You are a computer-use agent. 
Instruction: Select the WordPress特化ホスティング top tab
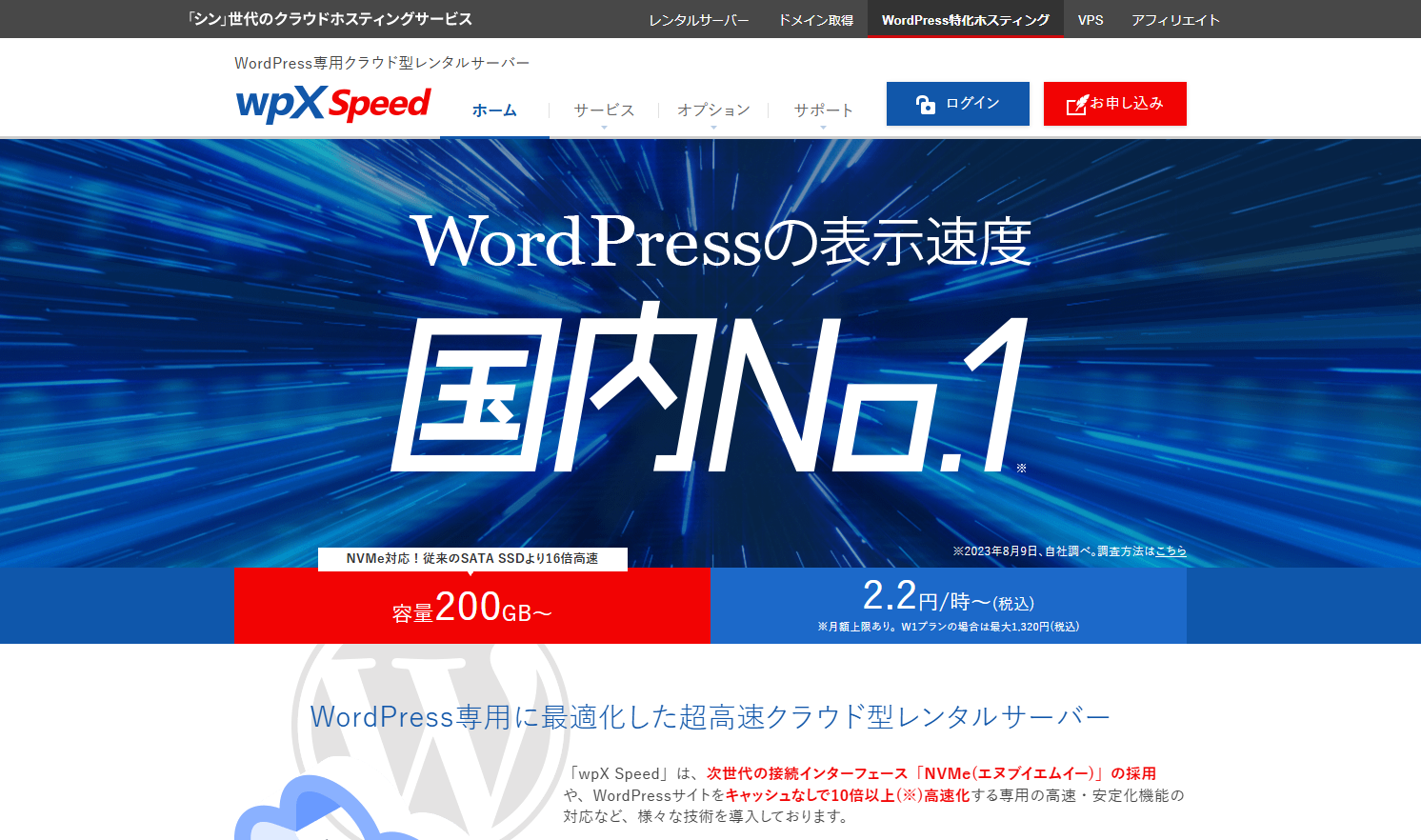[966, 20]
